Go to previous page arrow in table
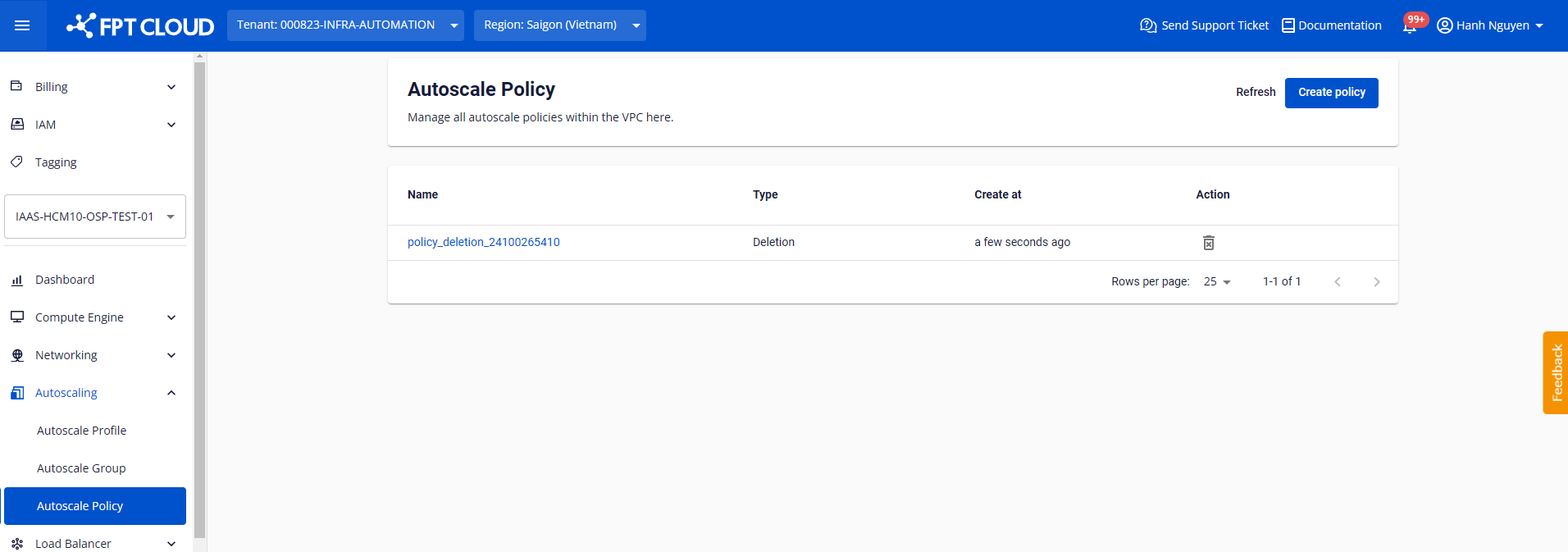1568x552 pixels. (1337, 282)
